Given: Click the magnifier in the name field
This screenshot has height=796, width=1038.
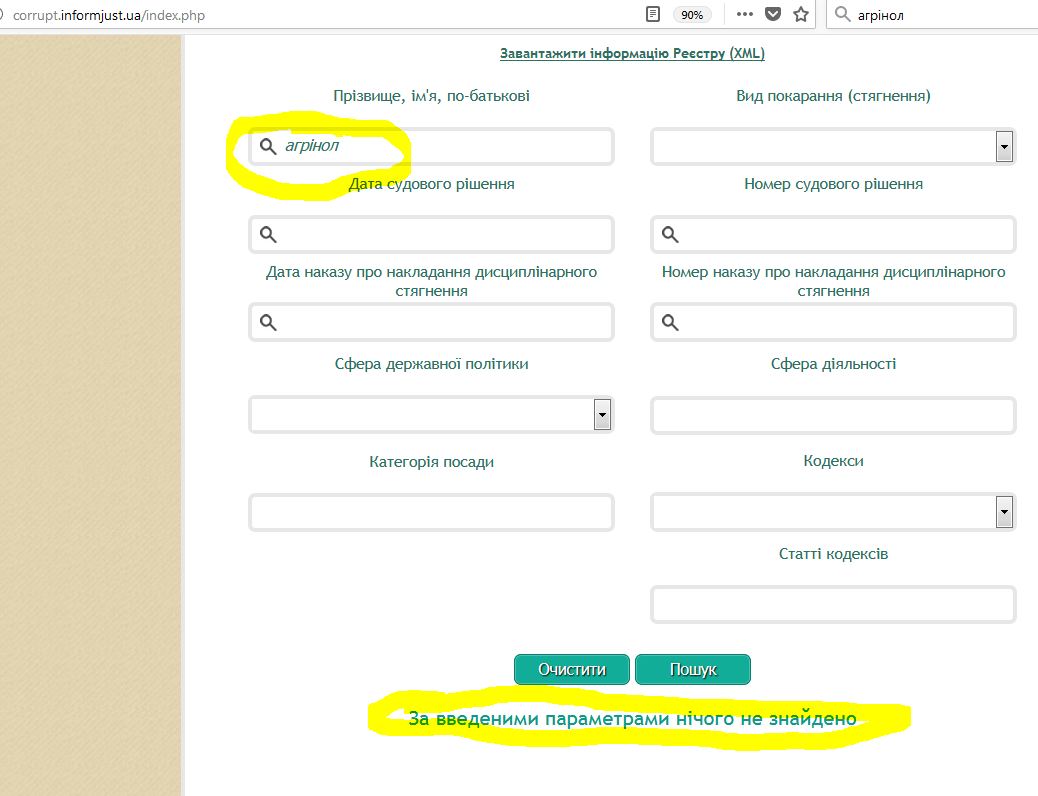Looking at the screenshot, I should point(268,147).
